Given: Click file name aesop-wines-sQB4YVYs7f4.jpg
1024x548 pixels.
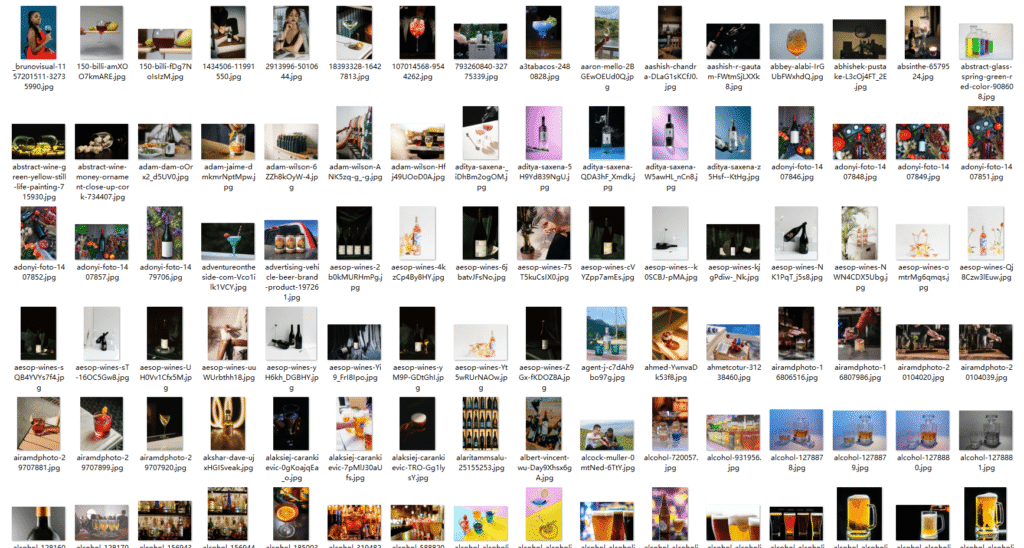Looking at the screenshot, I should (x=39, y=378).
